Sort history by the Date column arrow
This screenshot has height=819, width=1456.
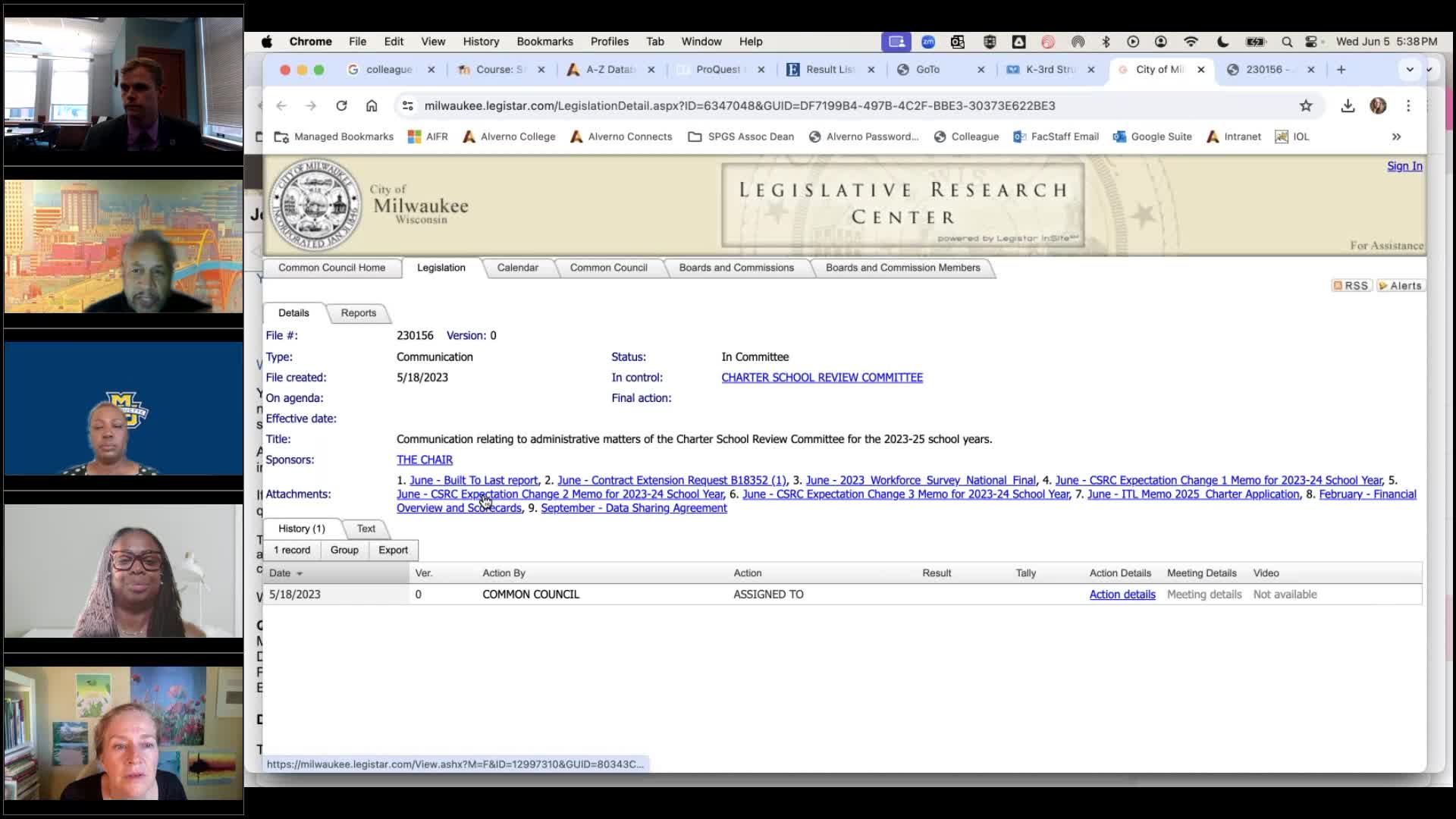click(x=300, y=574)
